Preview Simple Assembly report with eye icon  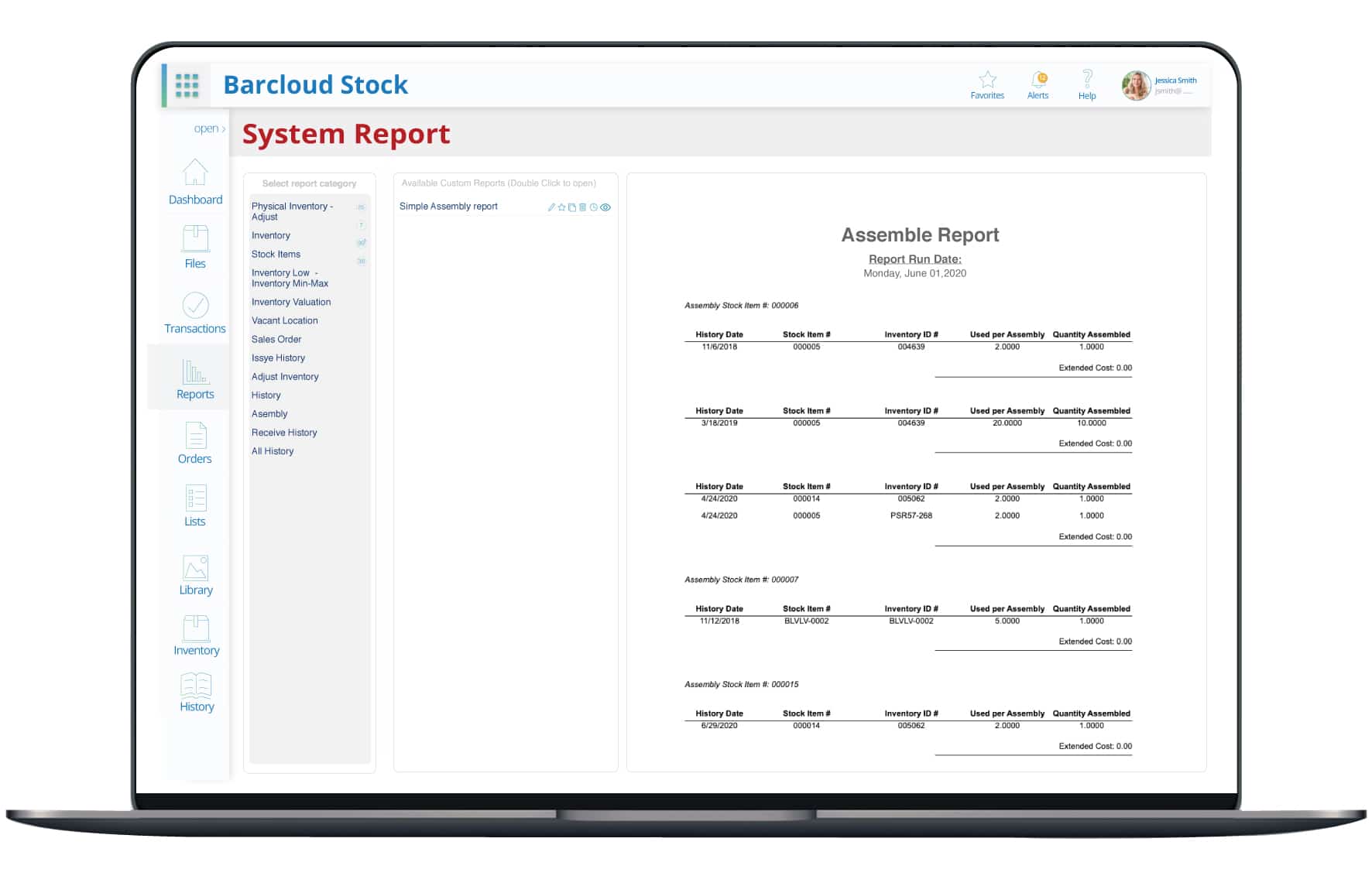[x=605, y=207]
